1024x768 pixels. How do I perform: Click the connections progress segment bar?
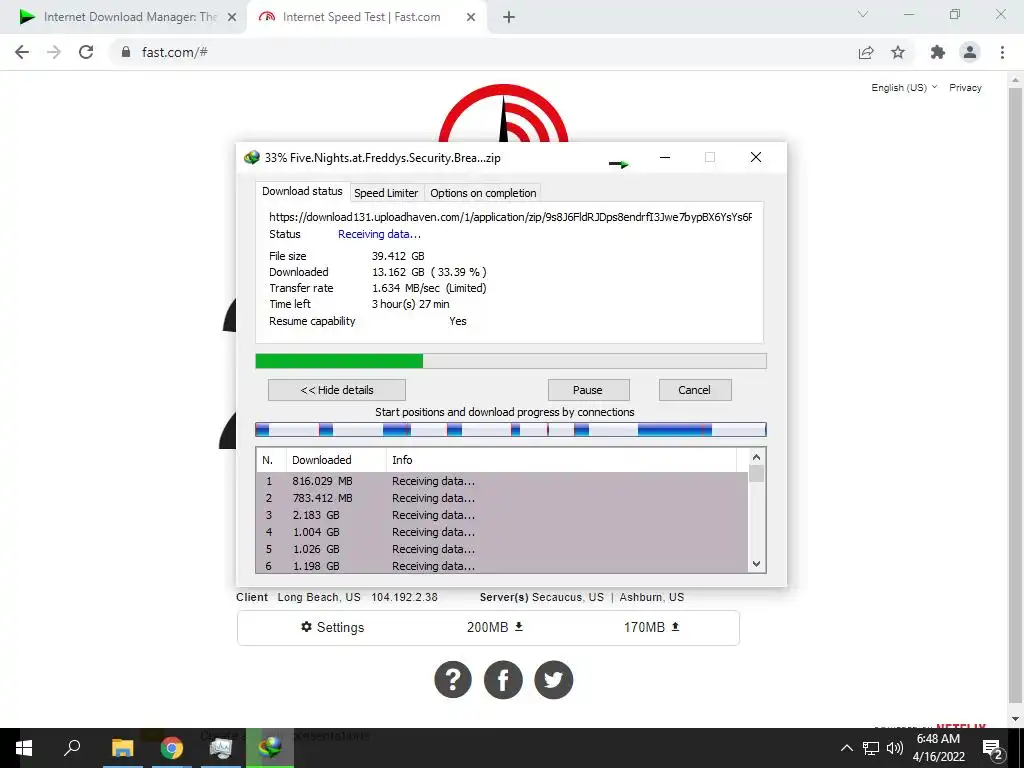pyautogui.click(x=511, y=429)
